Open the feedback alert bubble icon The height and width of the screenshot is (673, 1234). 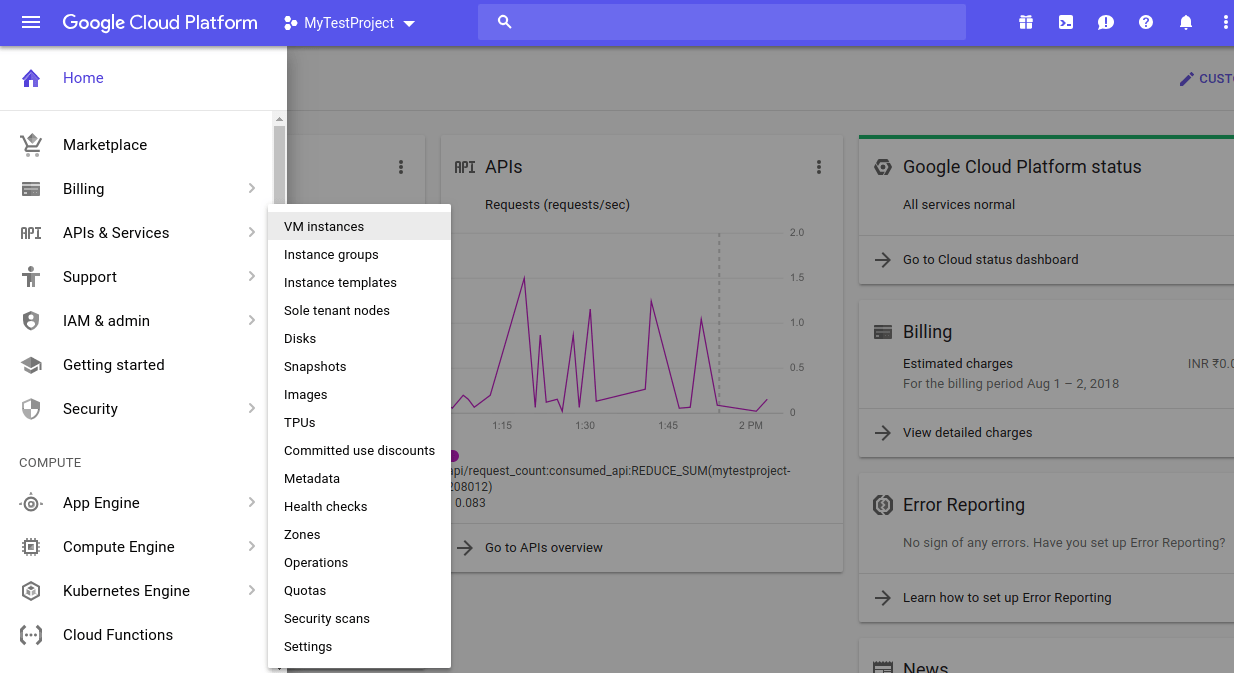click(1106, 22)
